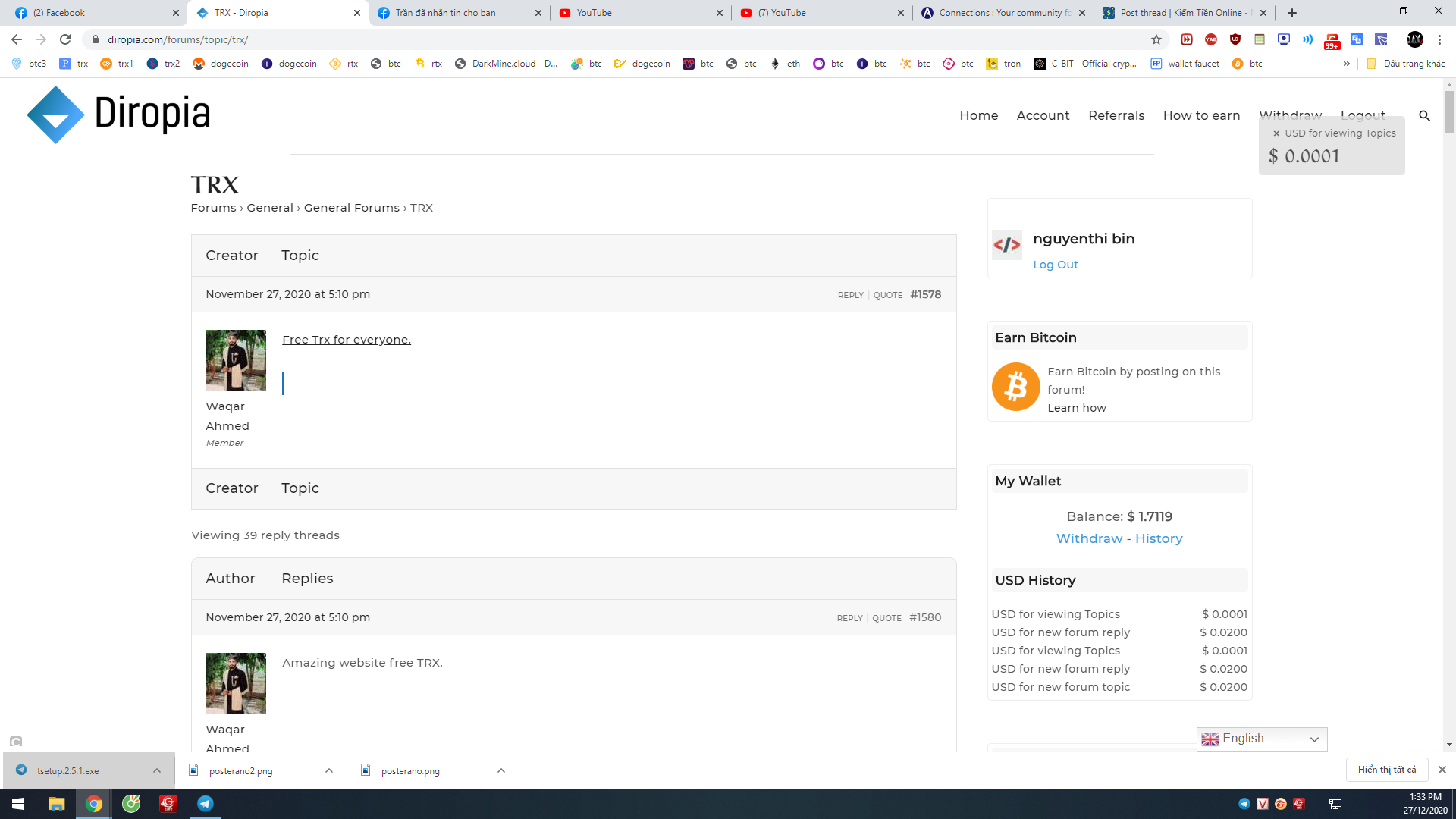Close the TRX - Diropia tab
The image size is (1456, 819).
pos(356,13)
